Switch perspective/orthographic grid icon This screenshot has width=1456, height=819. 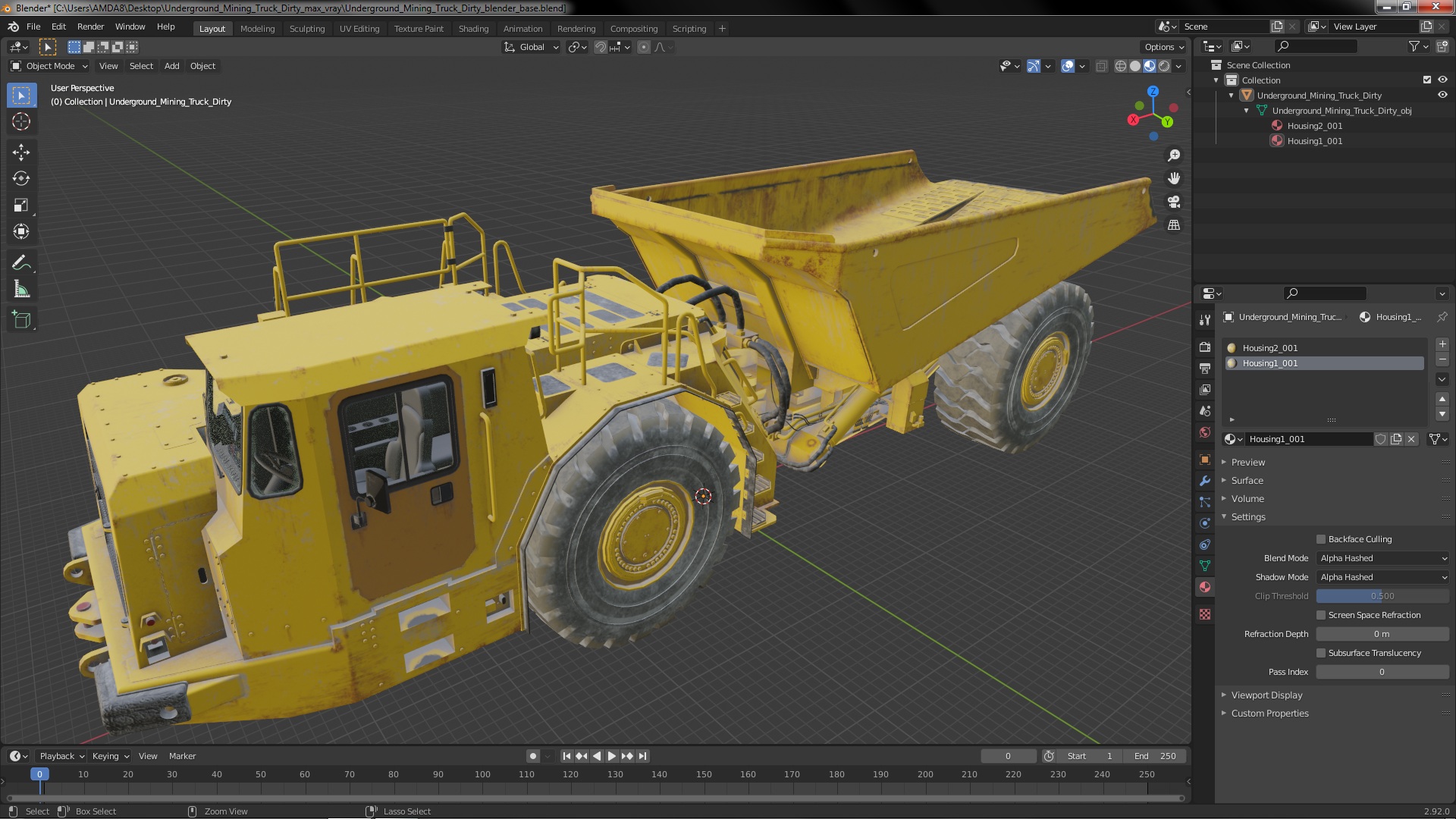click(1174, 225)
